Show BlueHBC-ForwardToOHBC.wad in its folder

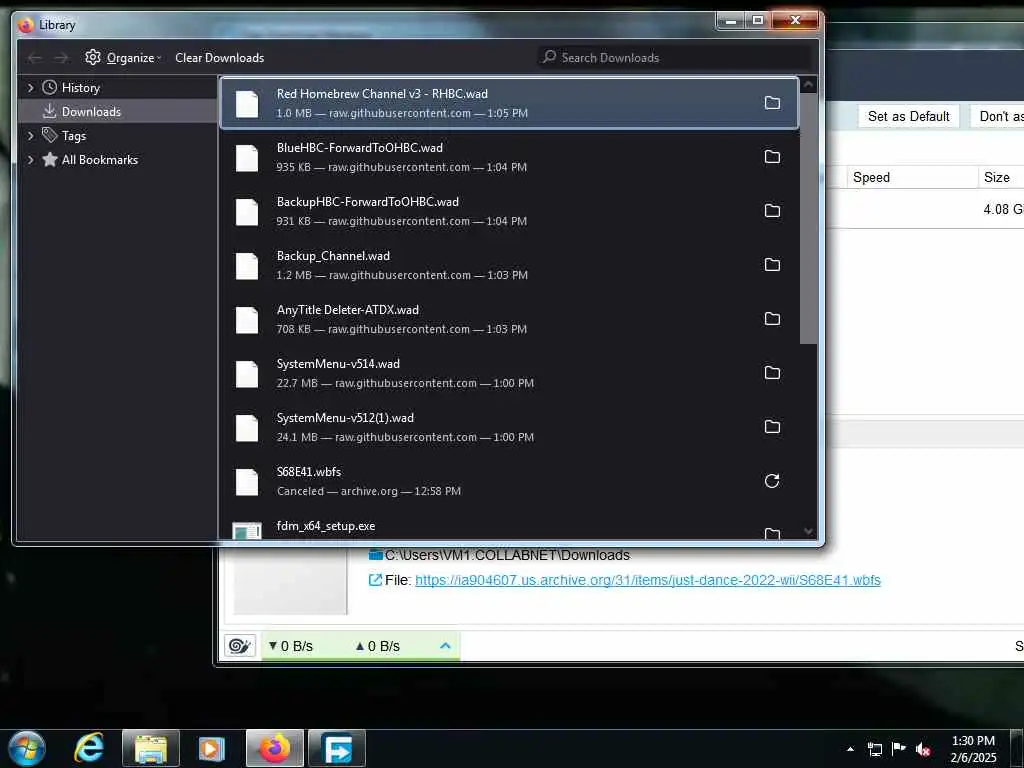[x=772, y=157]
